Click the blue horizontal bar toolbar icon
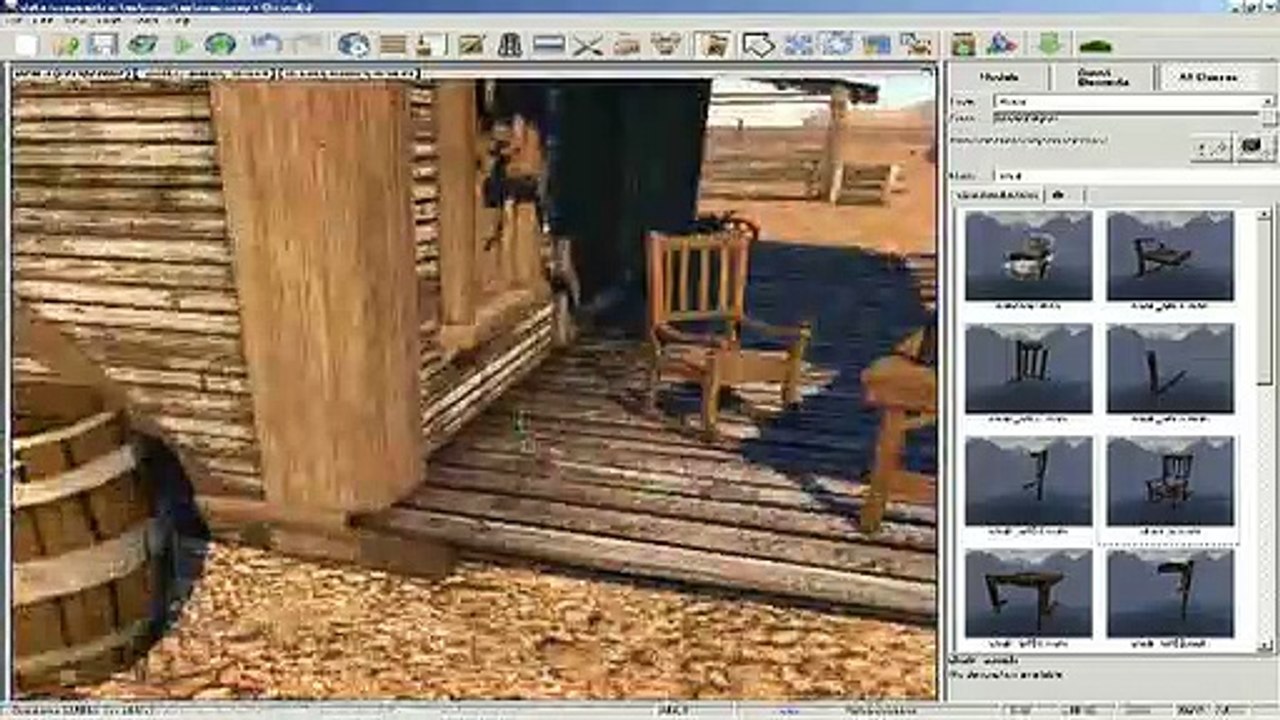The height and width of the screenshot is (720, 1280). 549,45
